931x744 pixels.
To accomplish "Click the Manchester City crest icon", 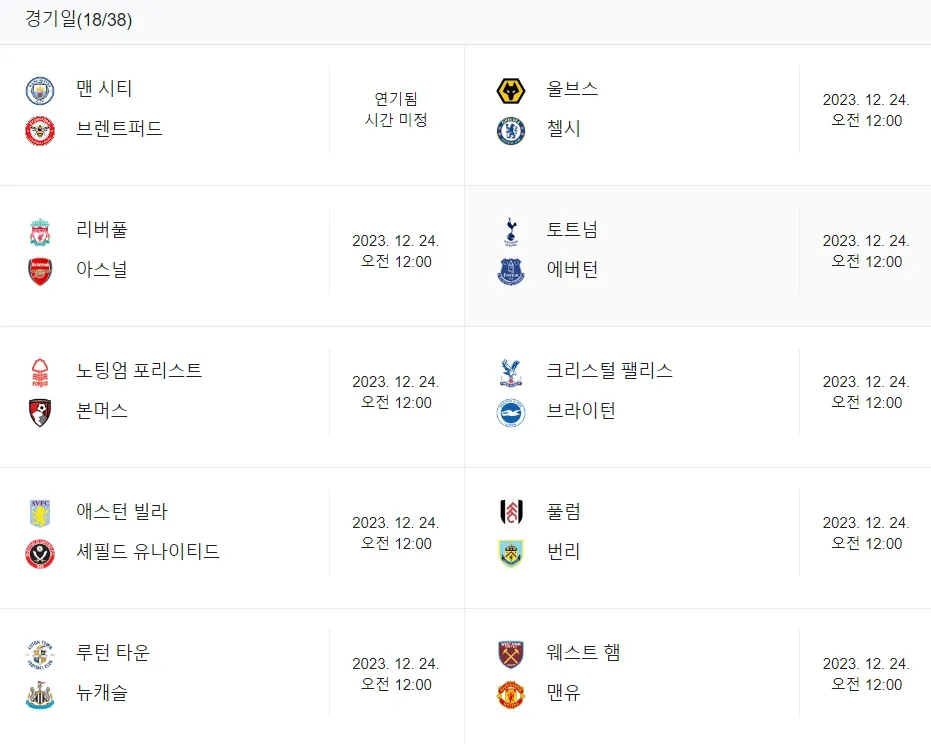I will 40,91.
